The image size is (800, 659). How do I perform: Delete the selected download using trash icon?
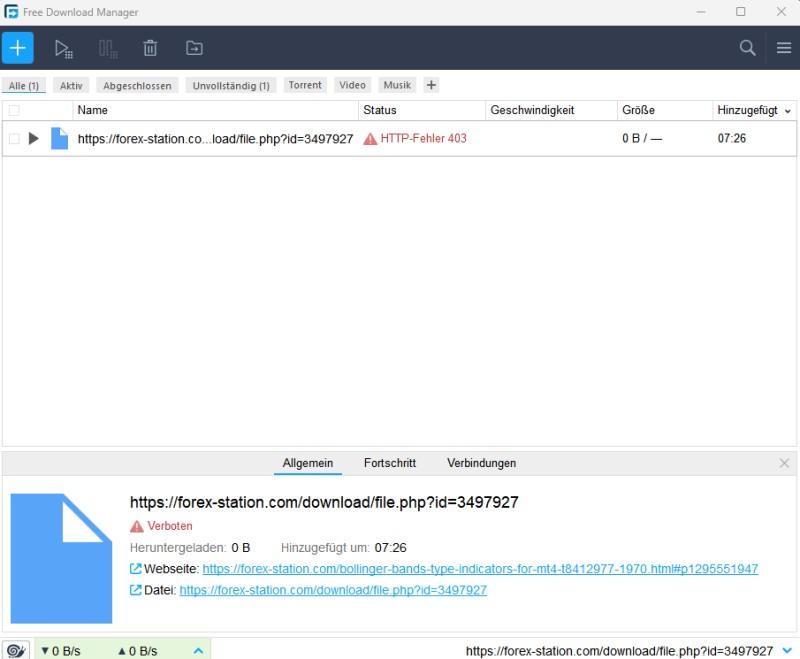point(150,48)
